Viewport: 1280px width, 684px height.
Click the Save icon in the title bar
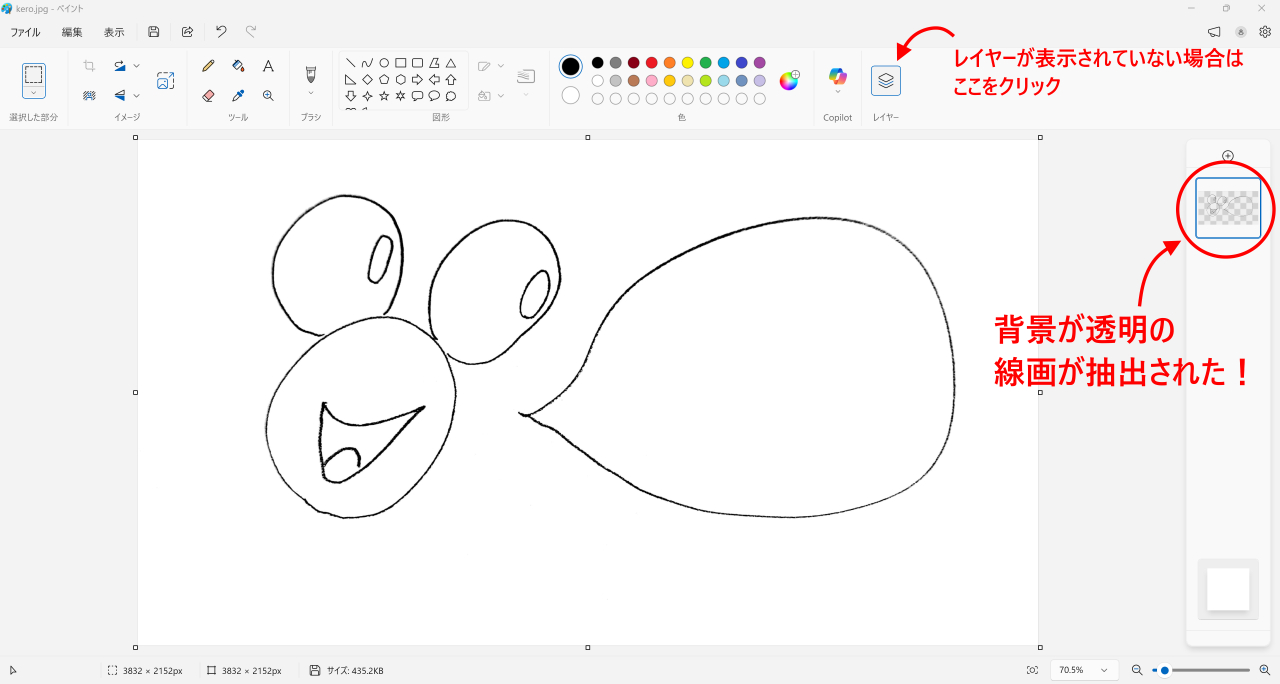(154, 32)
